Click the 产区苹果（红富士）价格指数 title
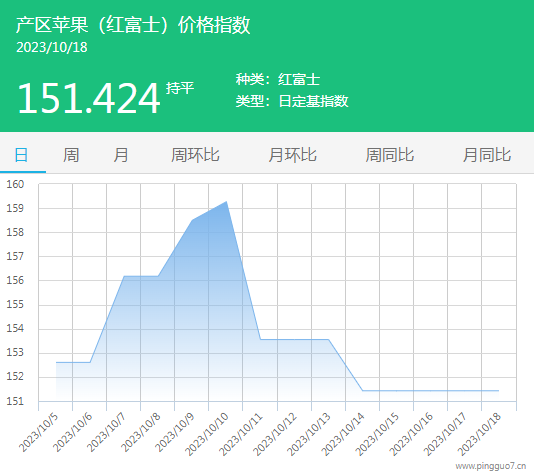 pos(133,25)
